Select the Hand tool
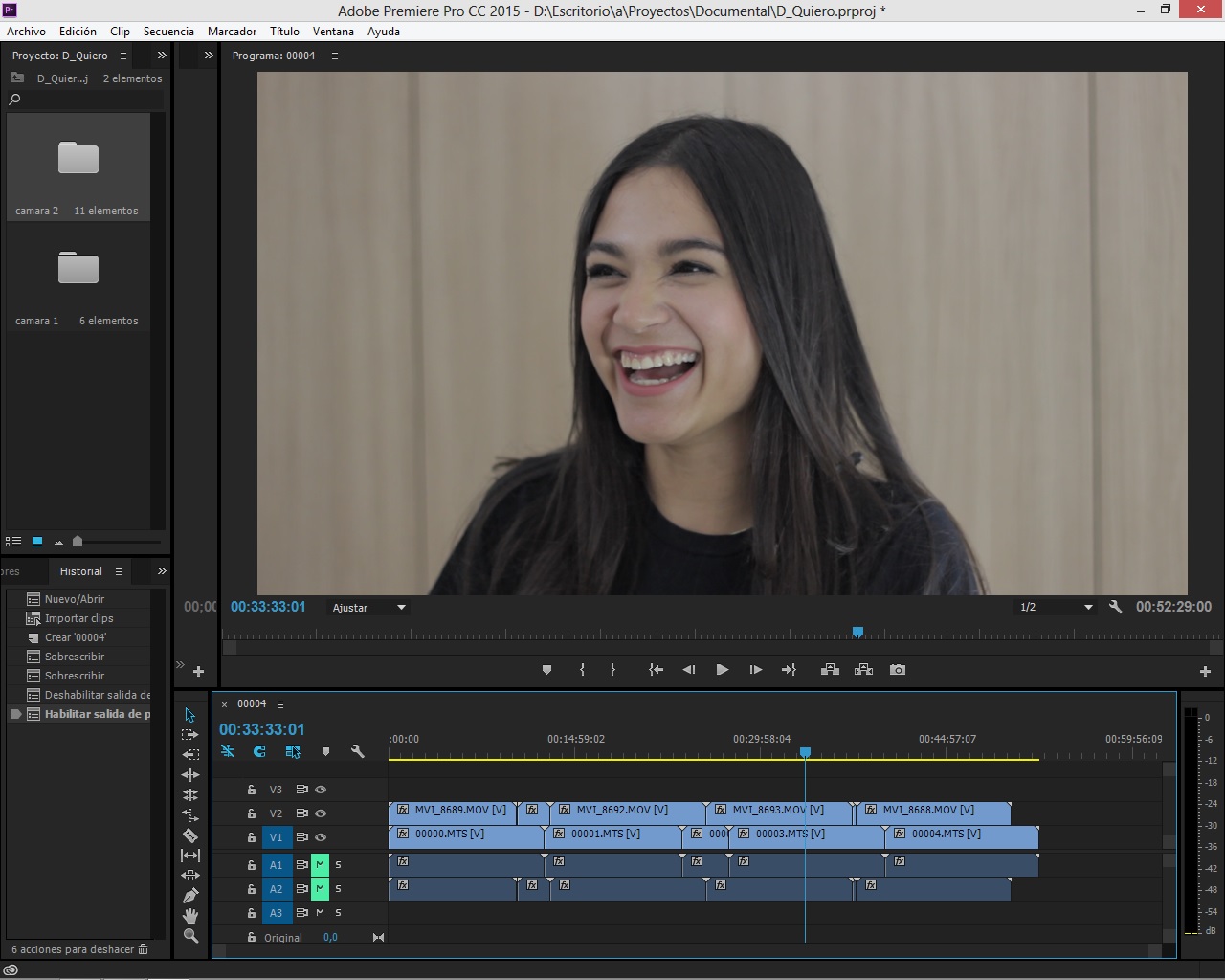1225x980 pixels. coord(189,916)
